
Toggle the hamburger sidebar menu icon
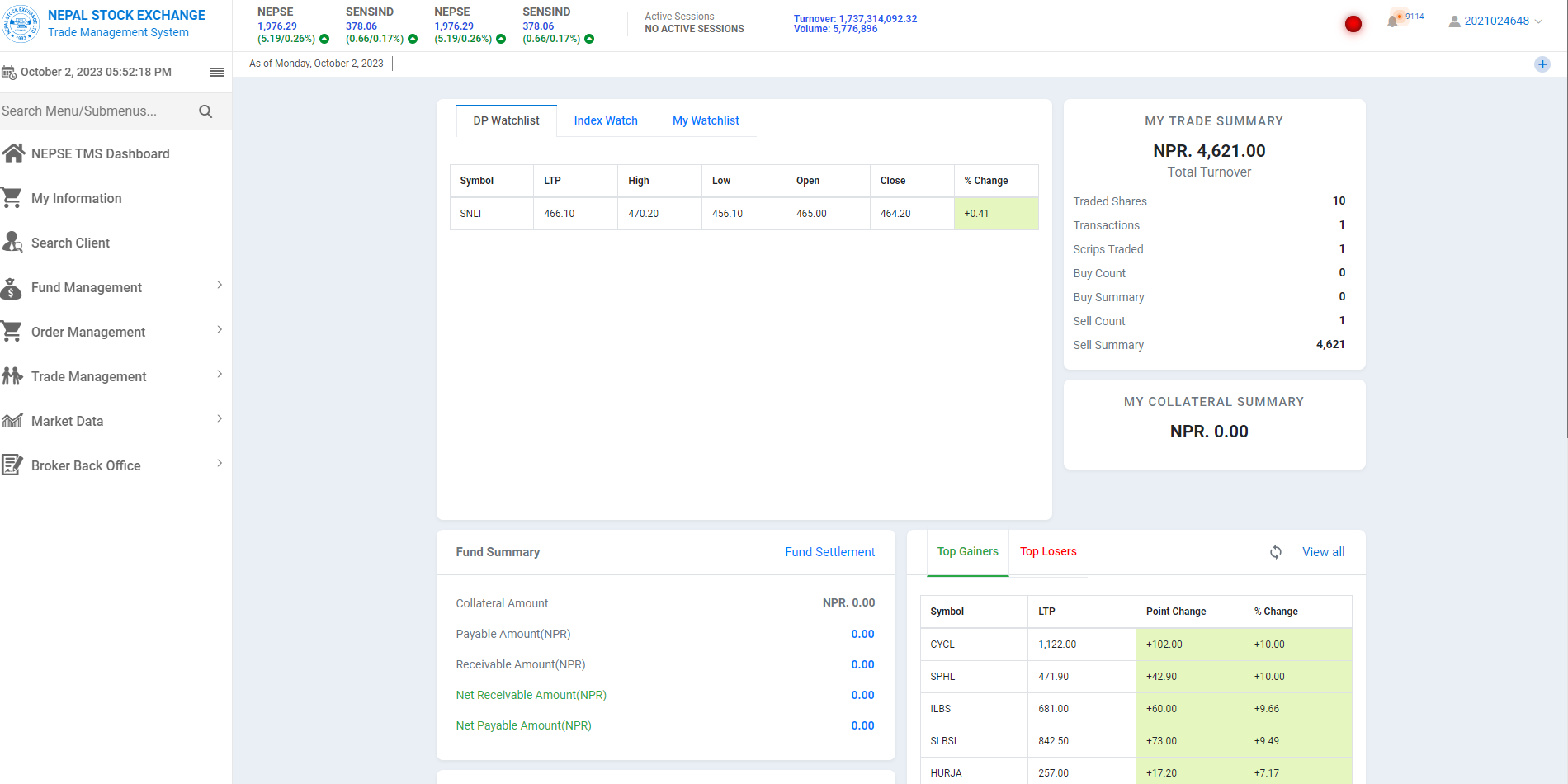[x=217, y=73]
